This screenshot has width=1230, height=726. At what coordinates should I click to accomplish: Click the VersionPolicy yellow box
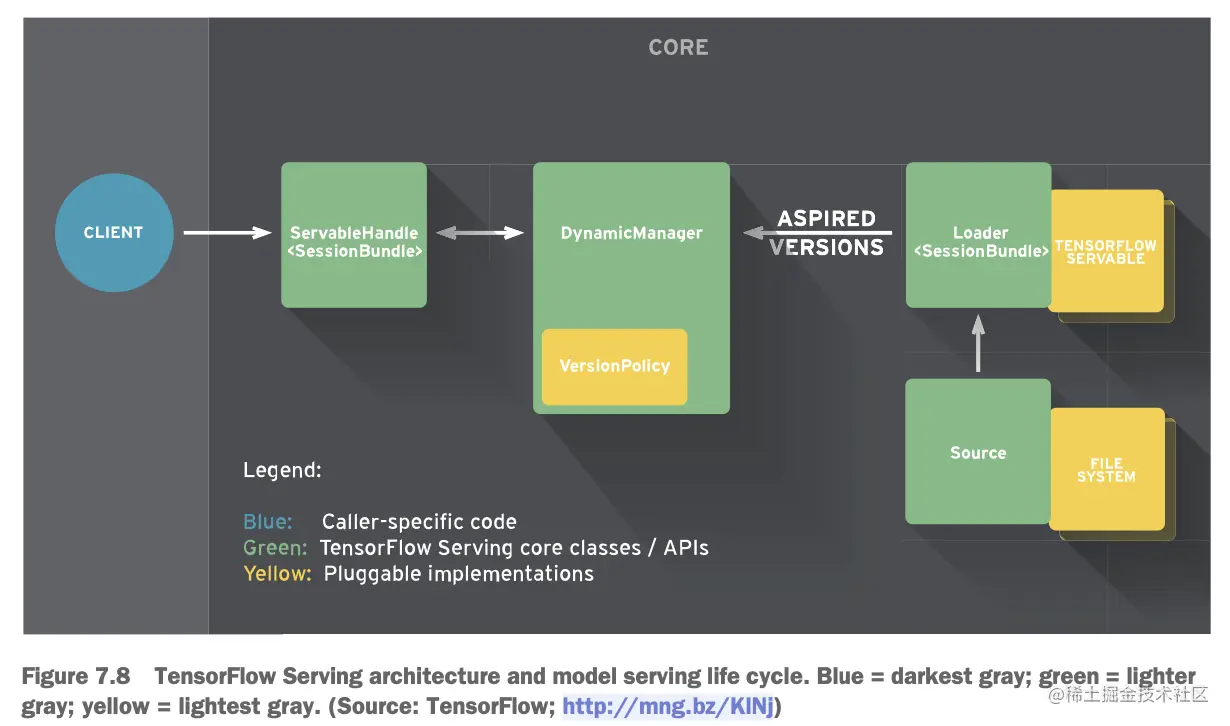point(614,367)
